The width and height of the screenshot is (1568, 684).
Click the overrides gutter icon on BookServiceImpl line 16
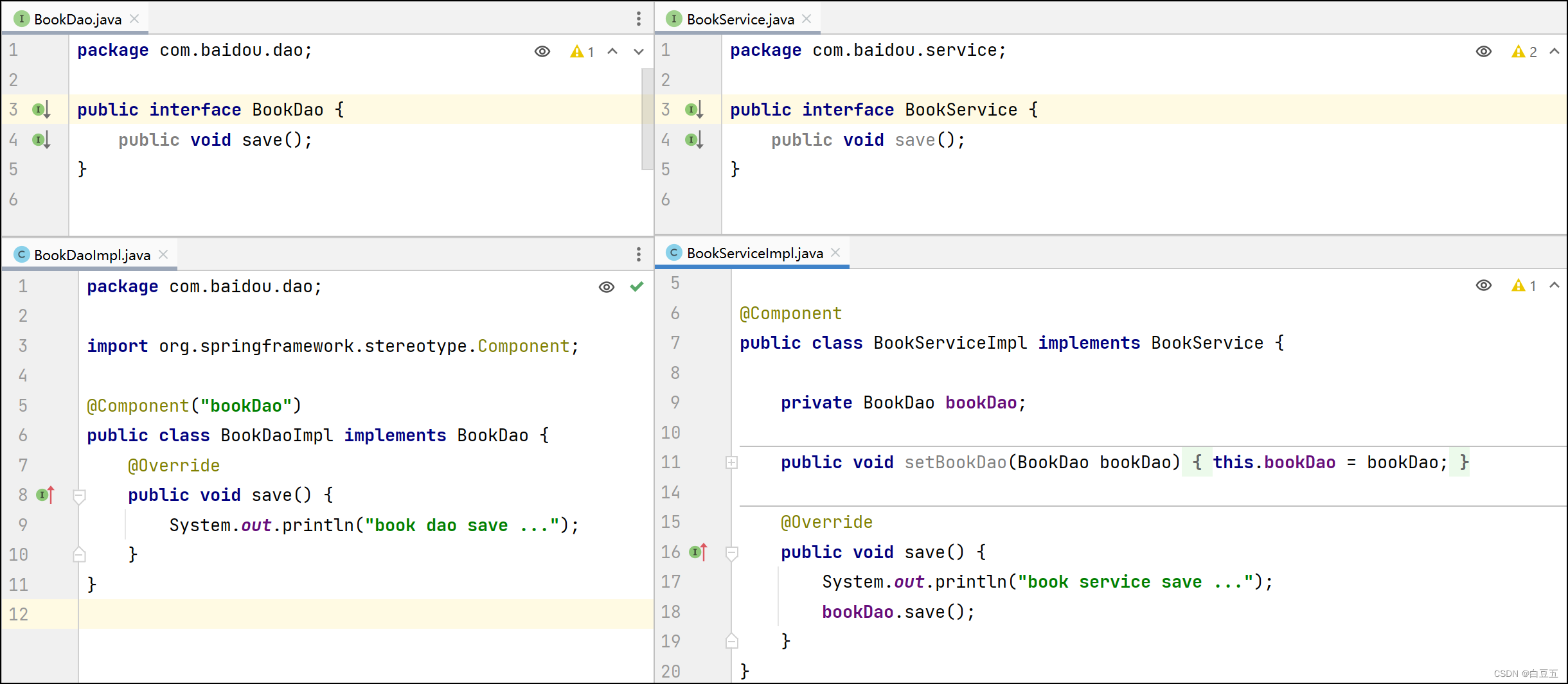[698, 552]
